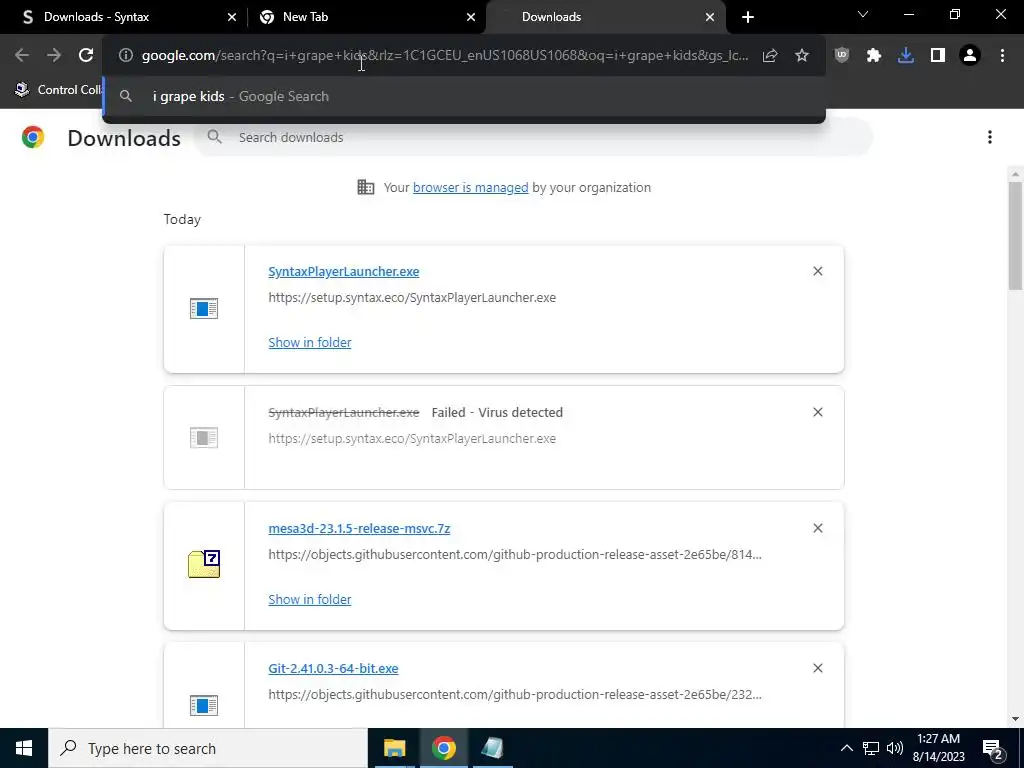
Task: Remove the Git-2.41.0.3-64-bit.exe entry
Action: tap(818, 668)
